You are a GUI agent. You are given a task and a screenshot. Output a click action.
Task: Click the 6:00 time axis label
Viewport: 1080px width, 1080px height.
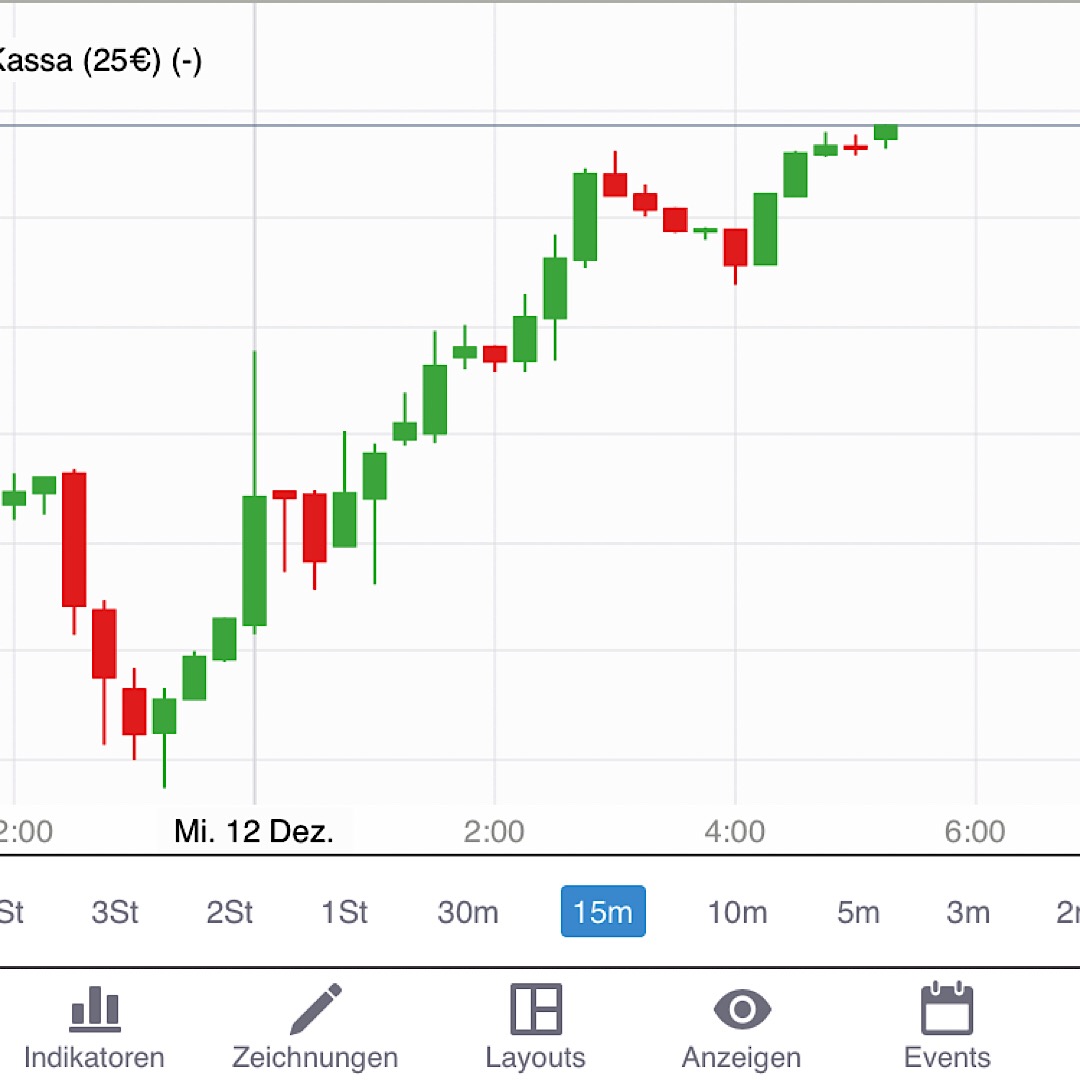pos(975,831)
